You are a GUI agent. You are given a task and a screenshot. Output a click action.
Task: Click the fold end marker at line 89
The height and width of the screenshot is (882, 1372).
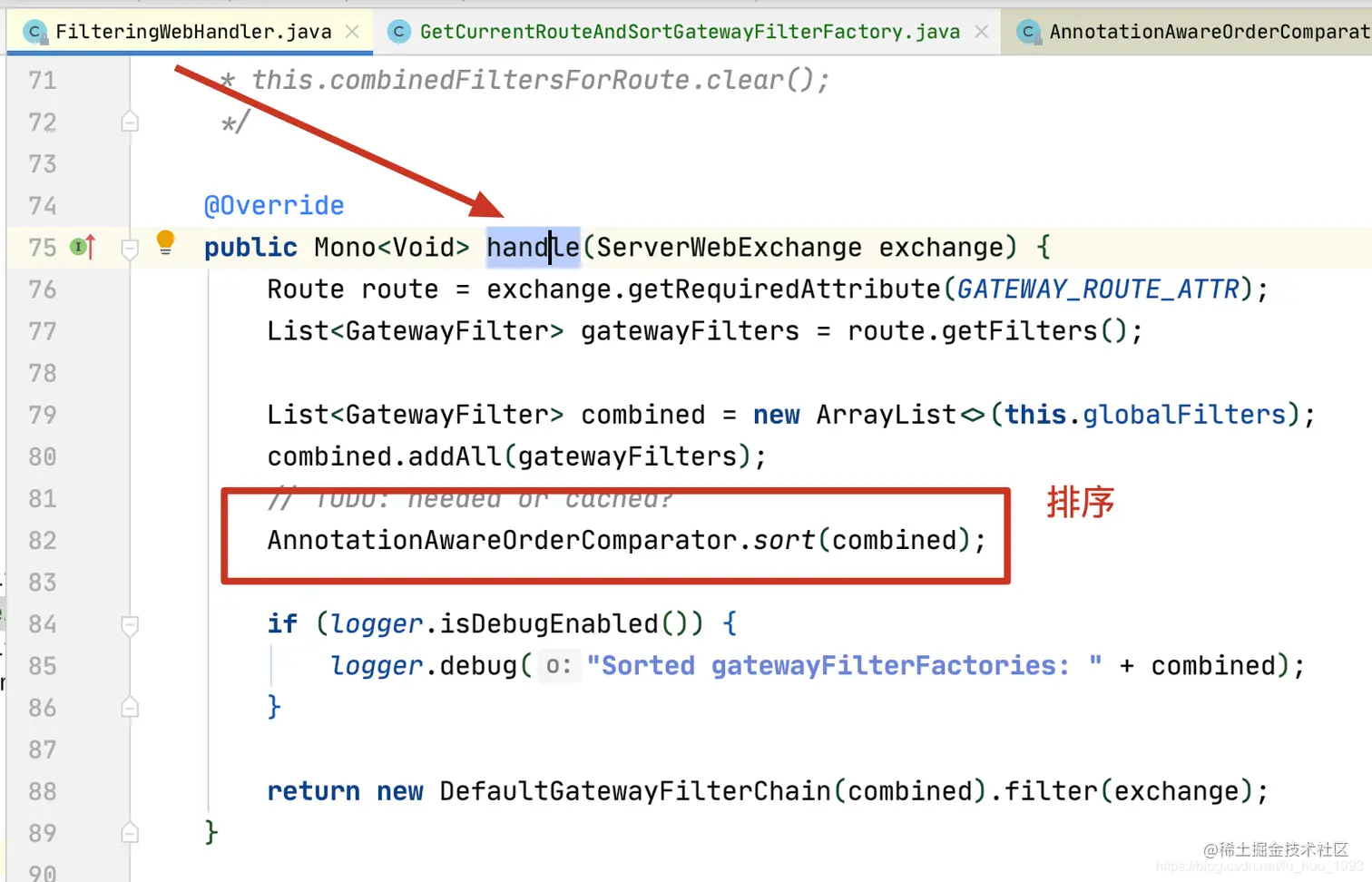(130, 833)
